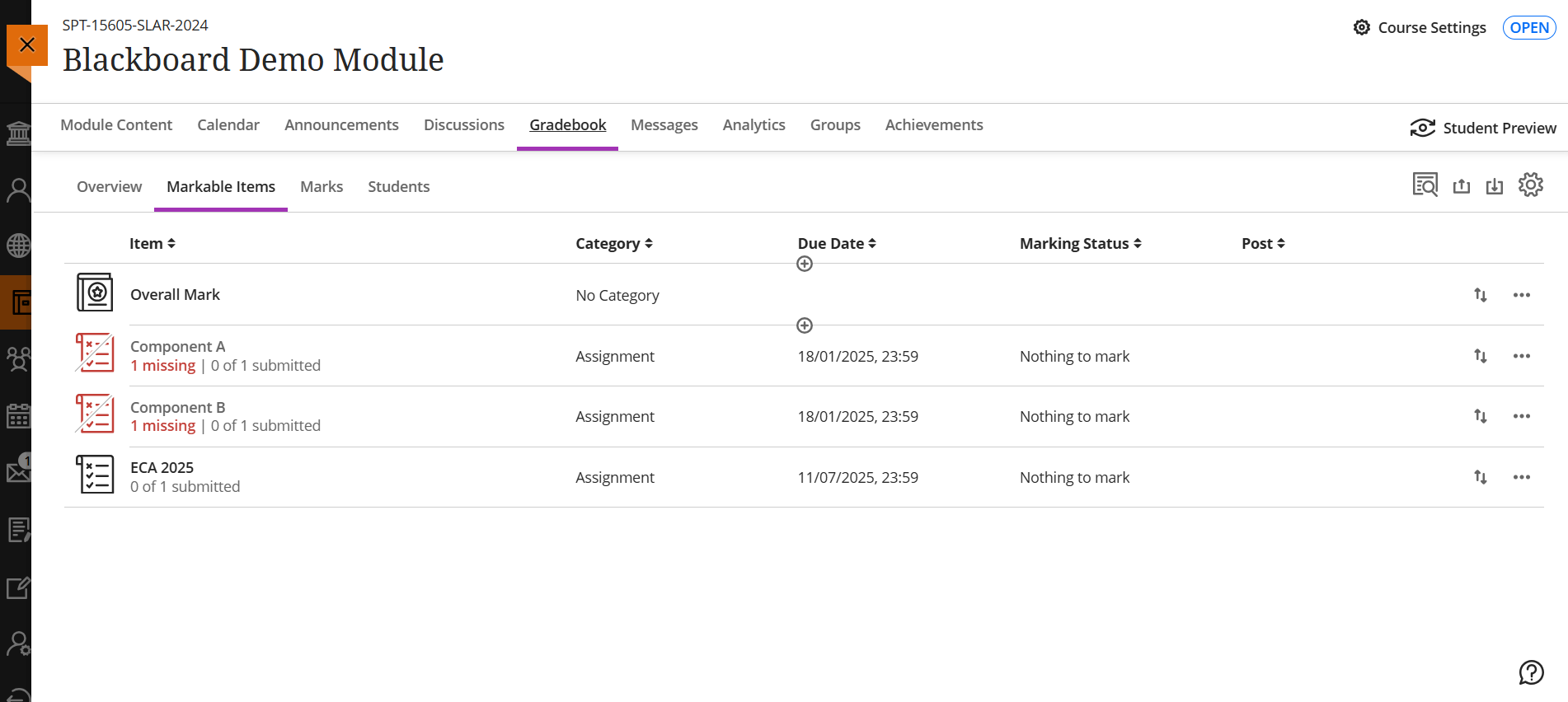Open more options for Component A
Image resolution: width=1568 pixels, height=702 pixels.
tap(1522, 356)
